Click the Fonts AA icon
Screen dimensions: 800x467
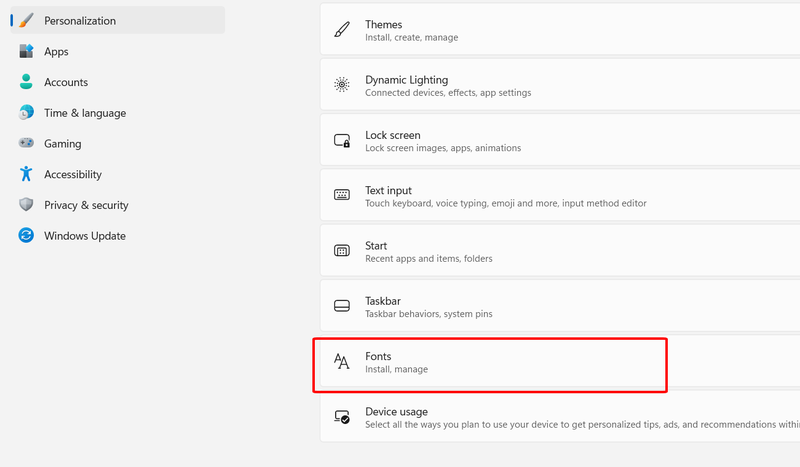click(342, 362)
